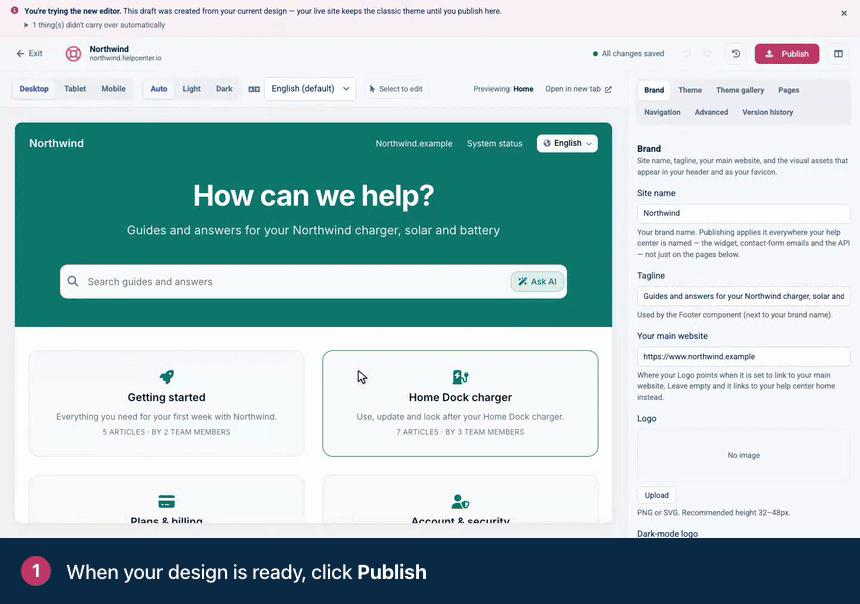Click '7 ARTICLES · BY 3 TEAM MEMBERS' text
This screenshot has width=860, height=604.
(x=460, y=432)
